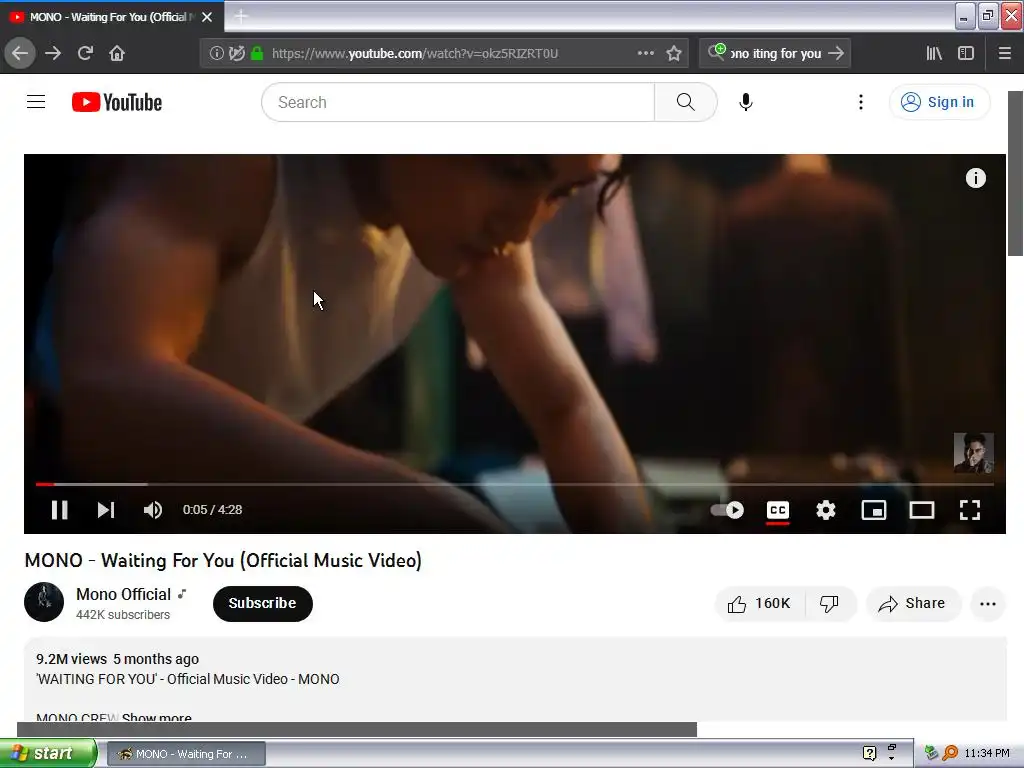The width and height of the screenshot is (1024, 768).
Task: Click the Sign in button
Action: coord(939,102)
